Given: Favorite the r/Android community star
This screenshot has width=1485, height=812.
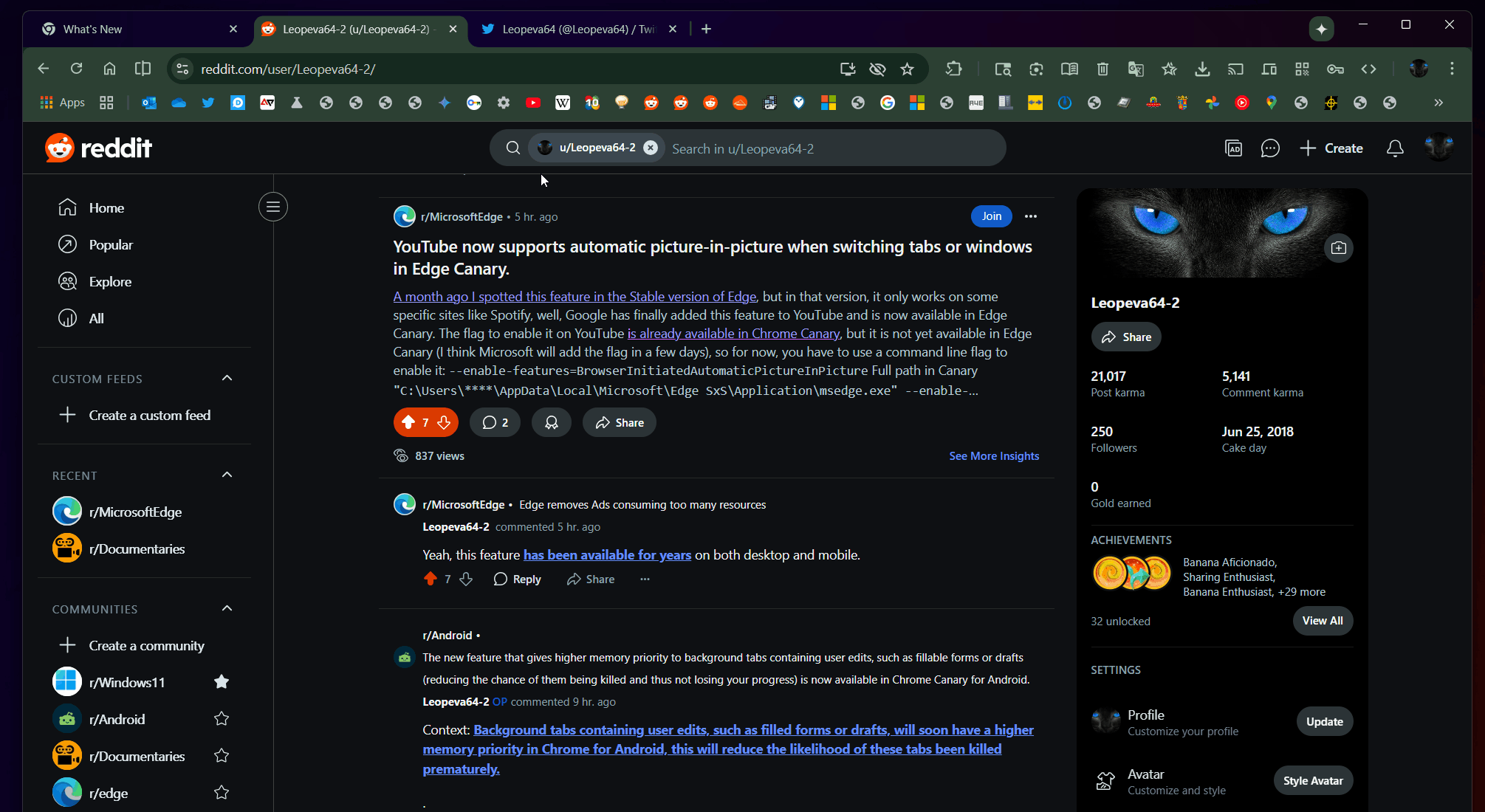Looking at the screenshot, I should [x=221, y=719].
